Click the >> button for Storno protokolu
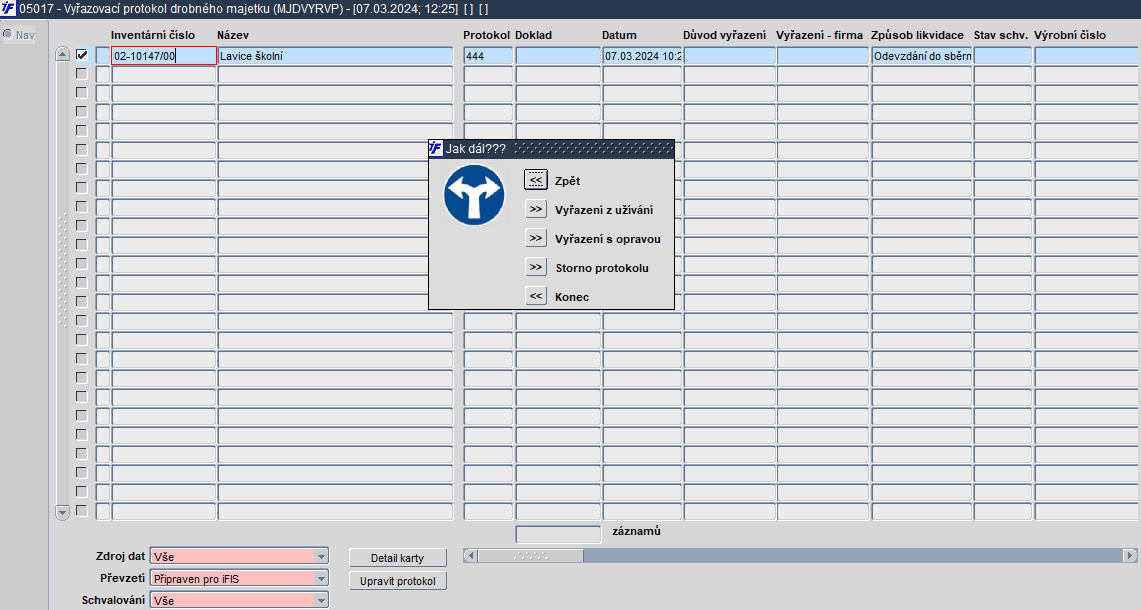The height and width of the screenshot is (610, 1141). click(536, 267)
